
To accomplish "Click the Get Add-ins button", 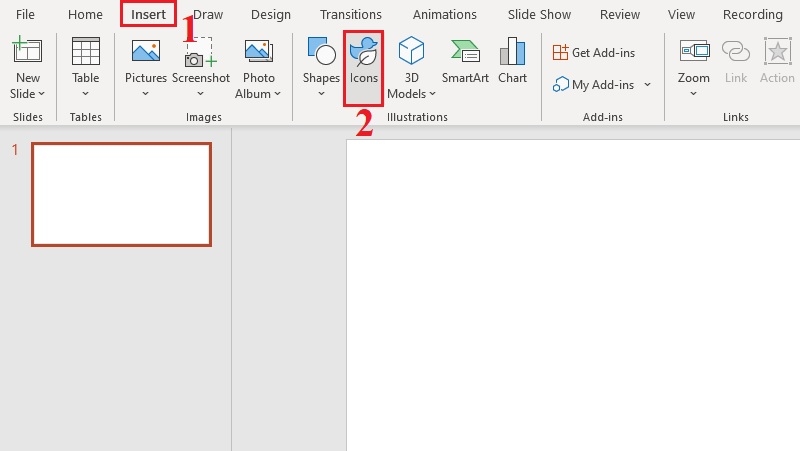I will [594, 53].
